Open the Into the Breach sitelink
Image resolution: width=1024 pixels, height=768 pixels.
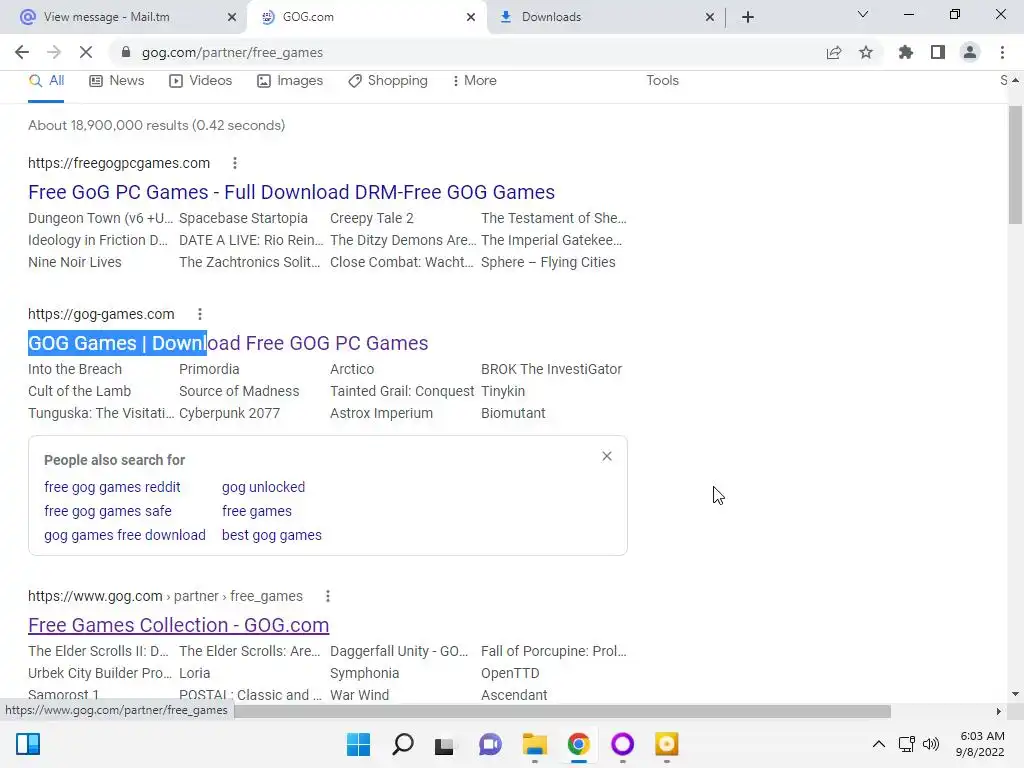pos(74,369)
